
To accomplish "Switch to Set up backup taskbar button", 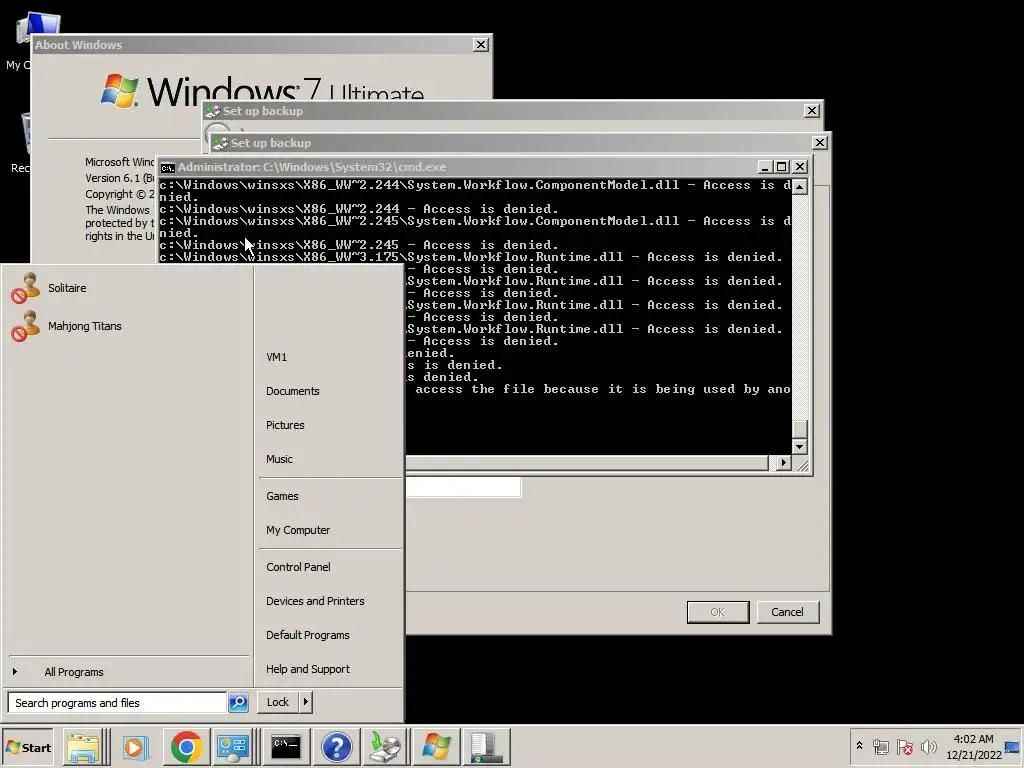I will [385, 747].
